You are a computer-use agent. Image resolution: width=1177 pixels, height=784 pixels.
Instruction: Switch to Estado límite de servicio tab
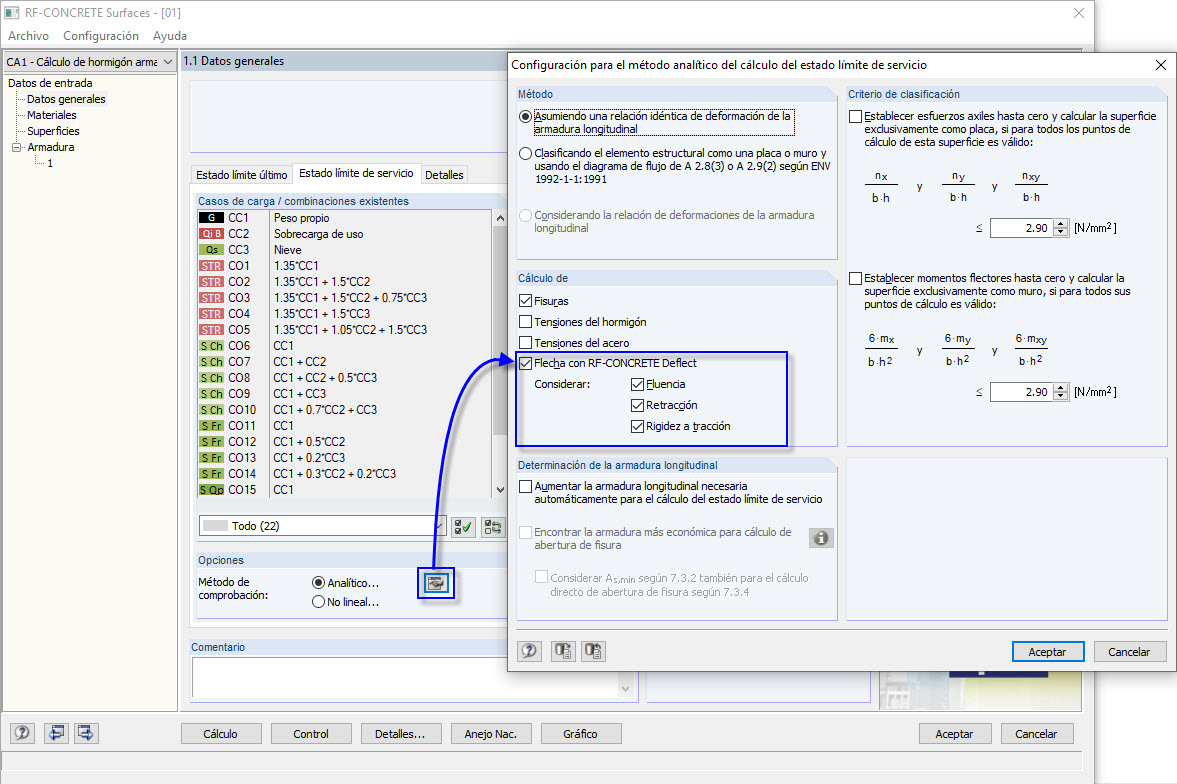point(357,173)
